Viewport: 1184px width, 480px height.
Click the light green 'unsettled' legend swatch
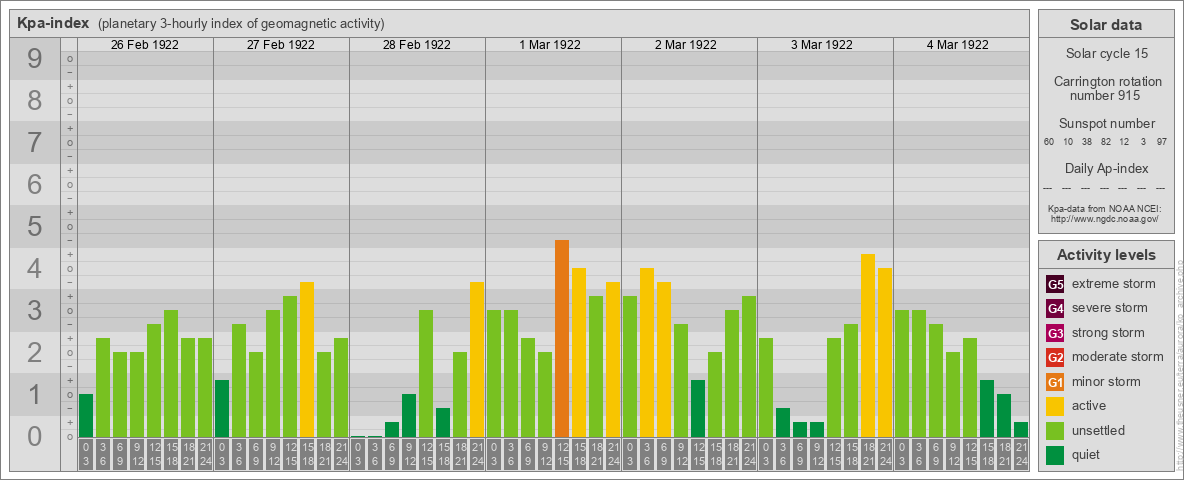click(1055, 431)
